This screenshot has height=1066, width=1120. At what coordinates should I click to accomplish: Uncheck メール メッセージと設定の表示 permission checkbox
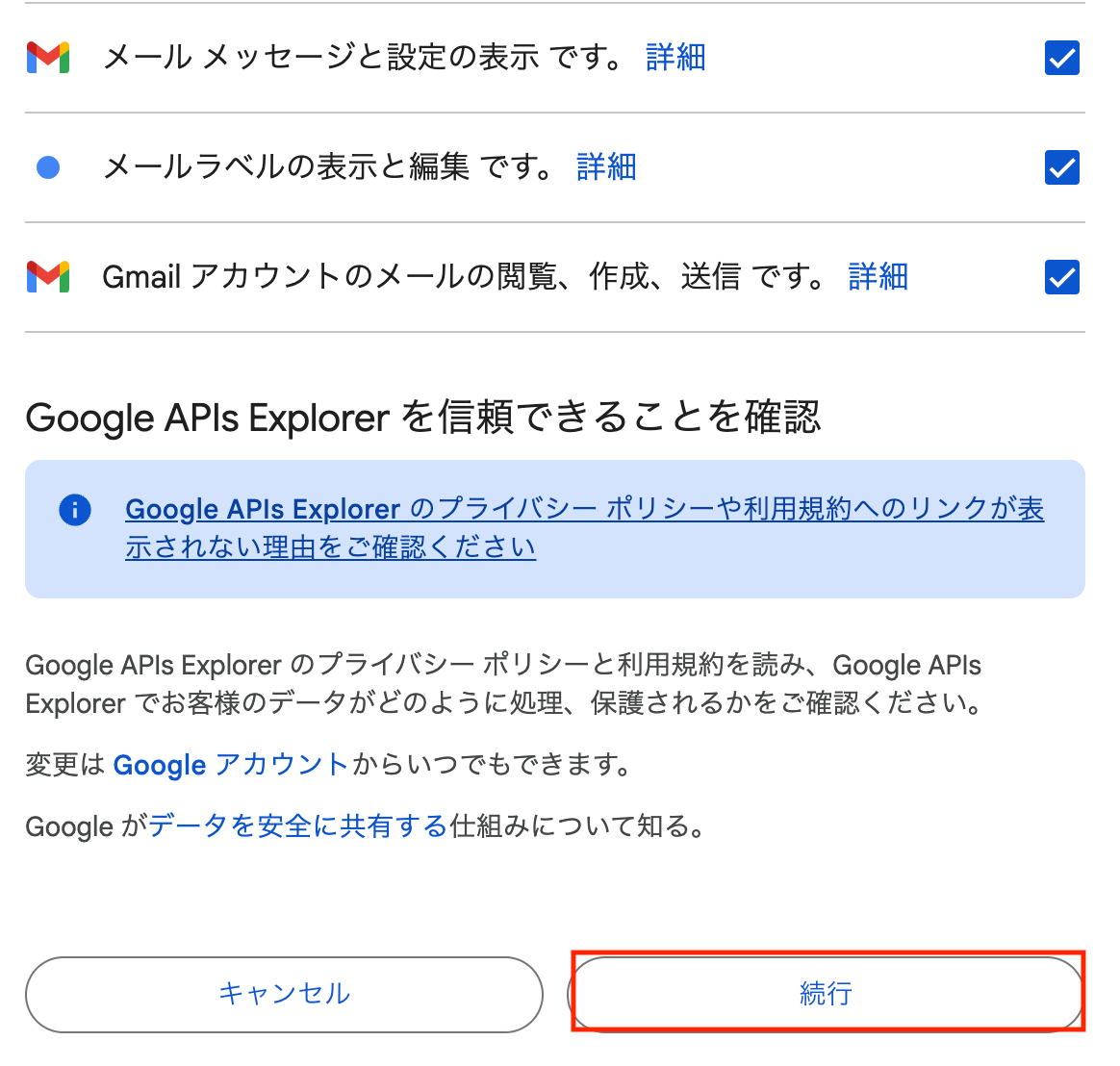coord(1061,58)
